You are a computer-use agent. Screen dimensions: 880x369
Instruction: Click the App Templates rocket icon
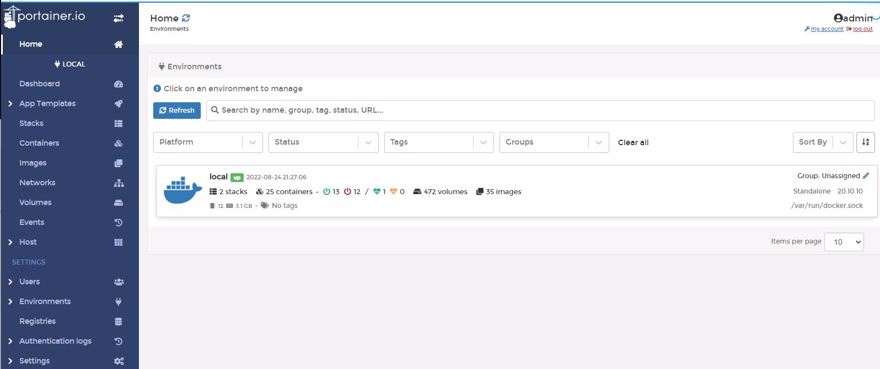(118, 104)
